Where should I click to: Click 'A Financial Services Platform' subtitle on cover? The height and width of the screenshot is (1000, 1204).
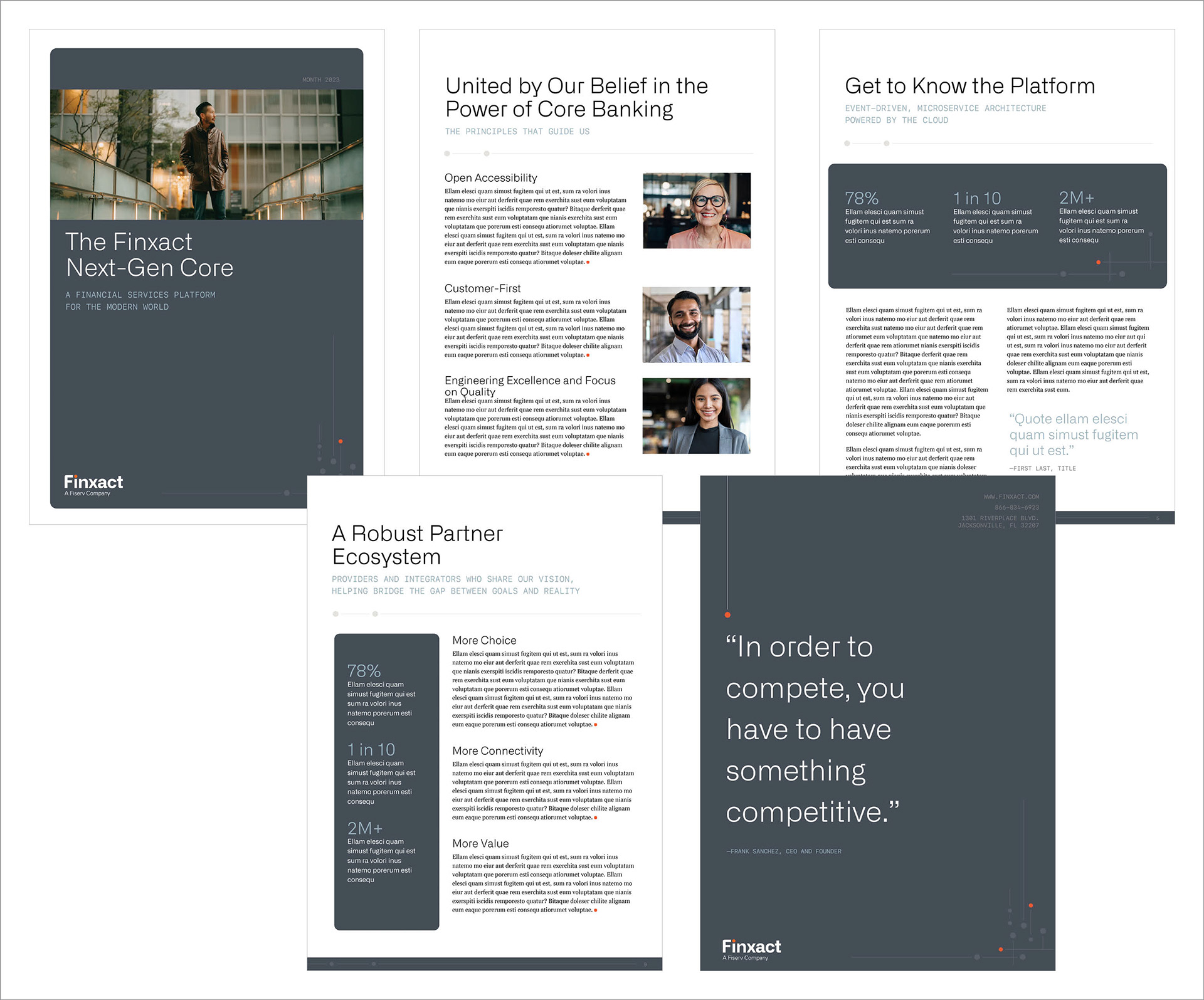[140, 301]
